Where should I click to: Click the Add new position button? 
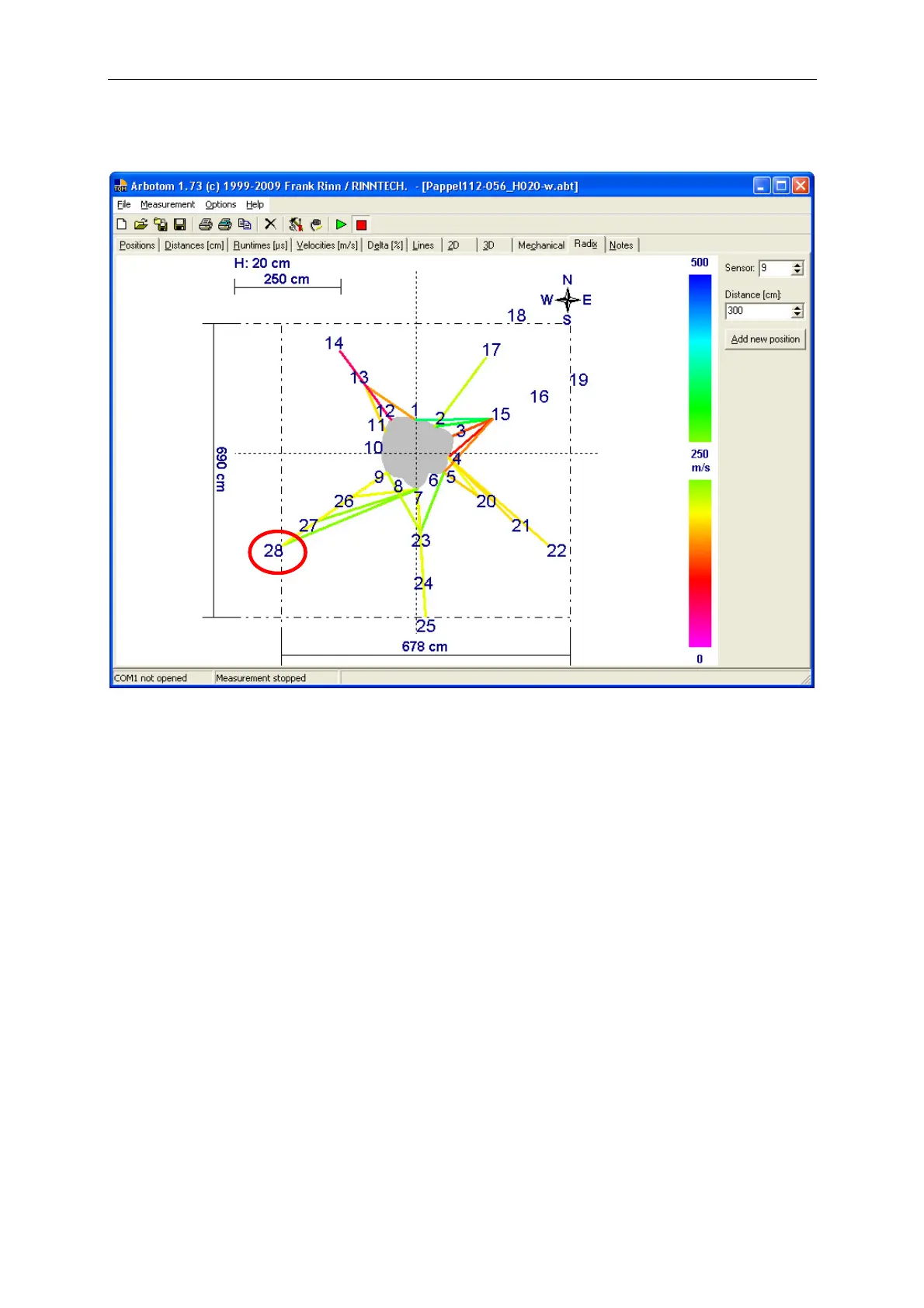tap(766, 339)
